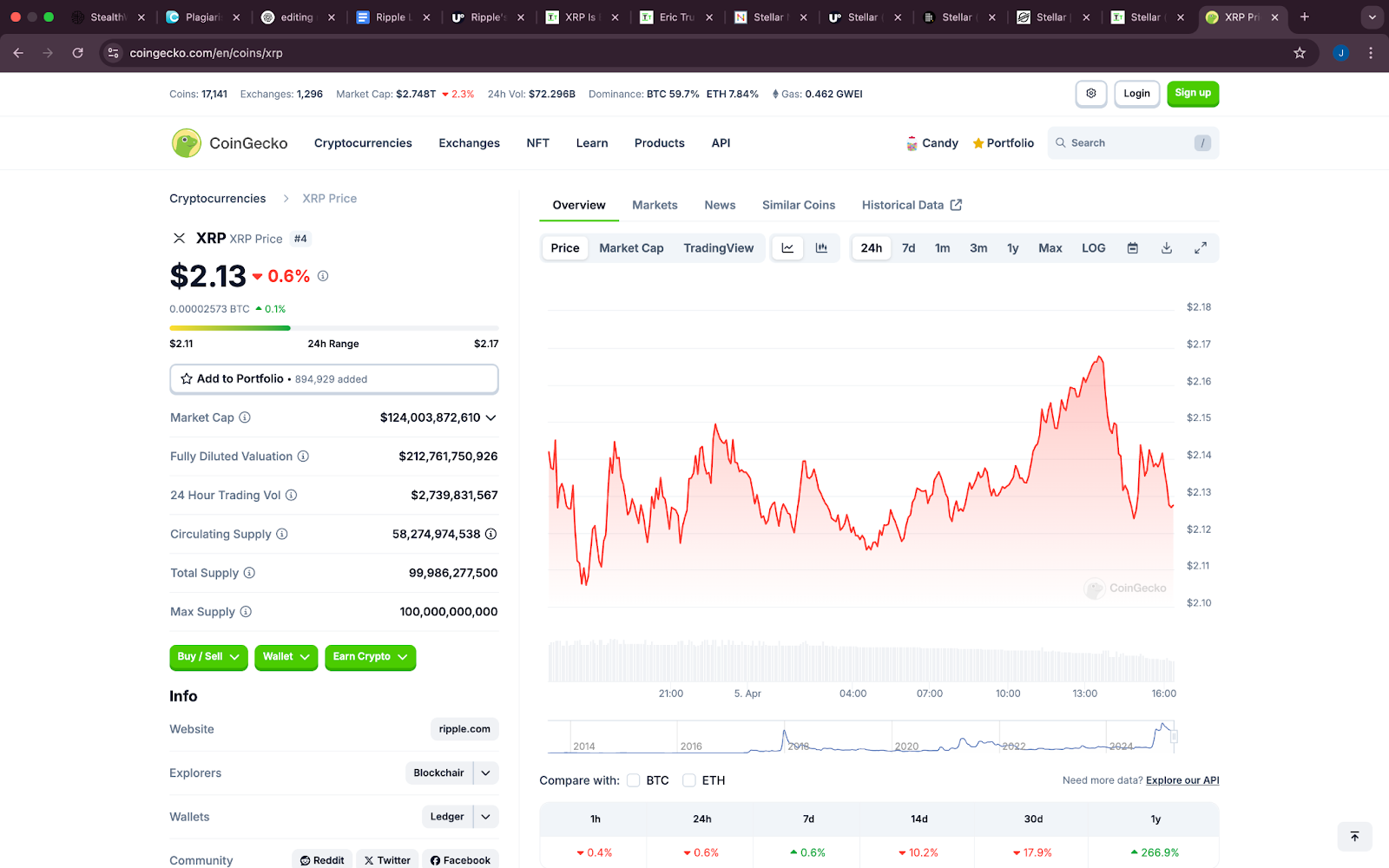Open the browser three-dot menu
The width and height of the screenshot is (1389, 868).
[x=1371, y=53]
